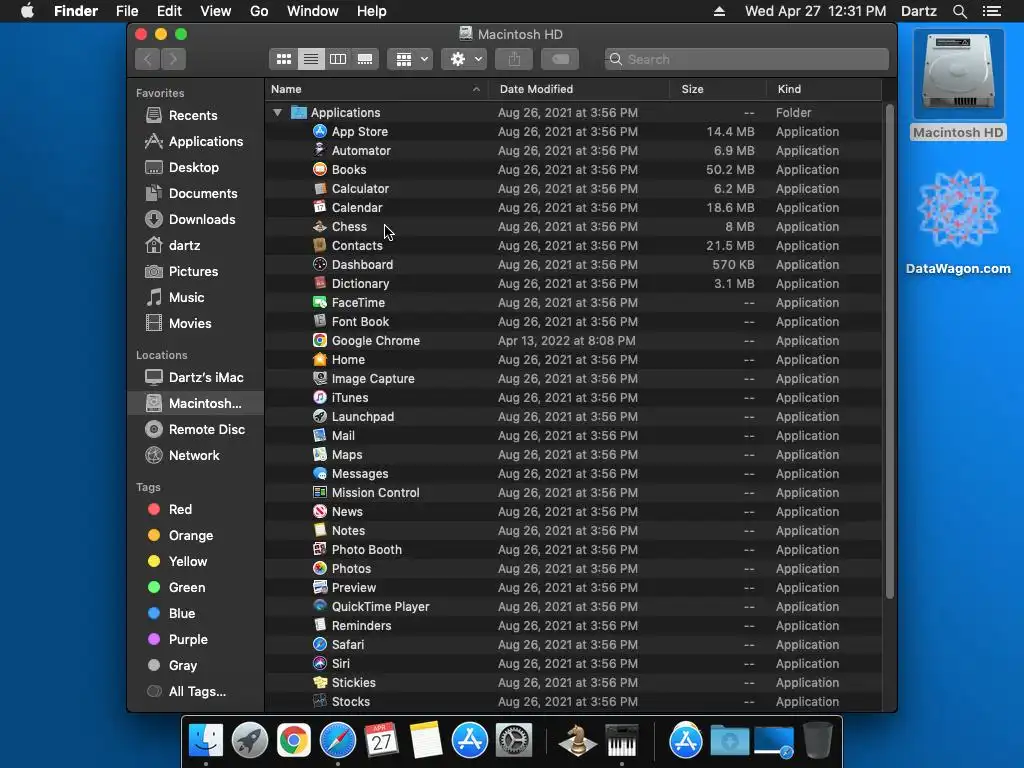Sort by the Name column header
Viewport: 1024px width, 768px height.
coord(376,89)
